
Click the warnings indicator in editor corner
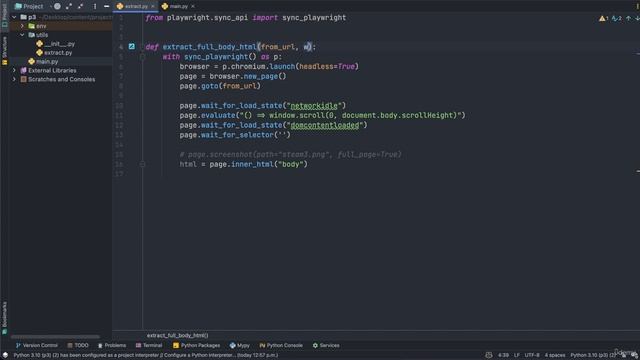[603, 18]
